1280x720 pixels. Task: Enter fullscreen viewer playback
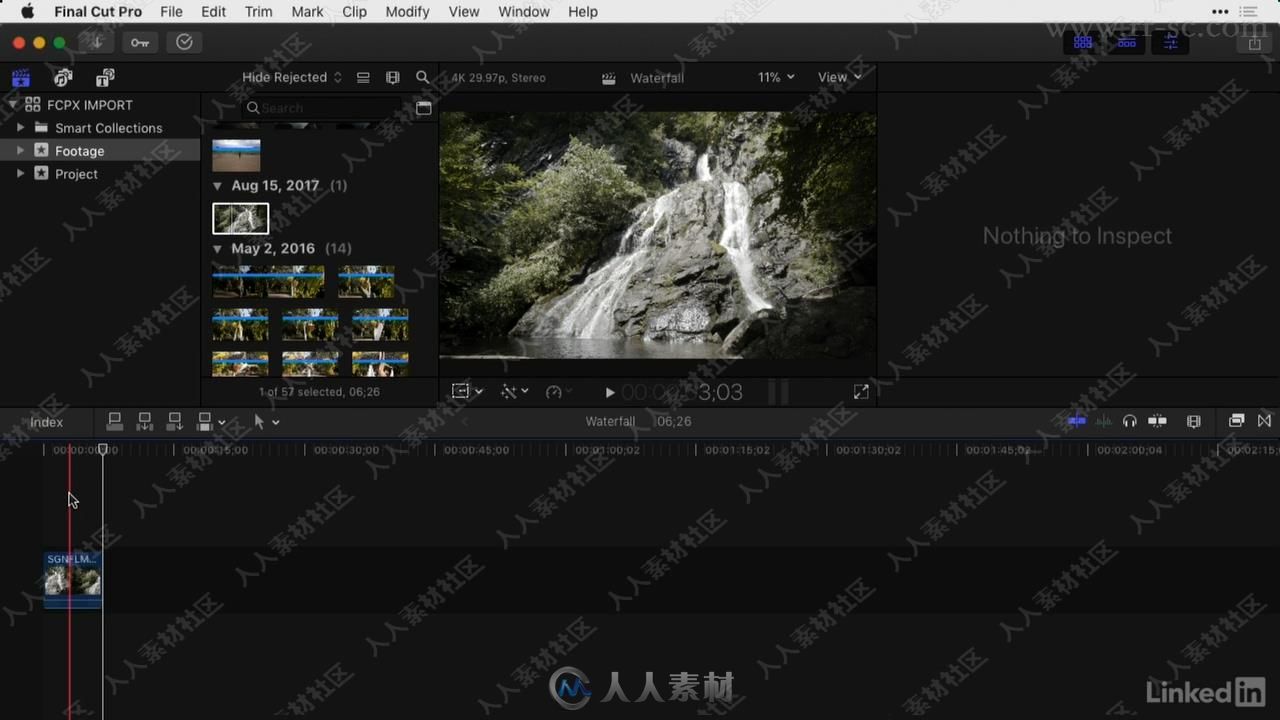[861, 392]
